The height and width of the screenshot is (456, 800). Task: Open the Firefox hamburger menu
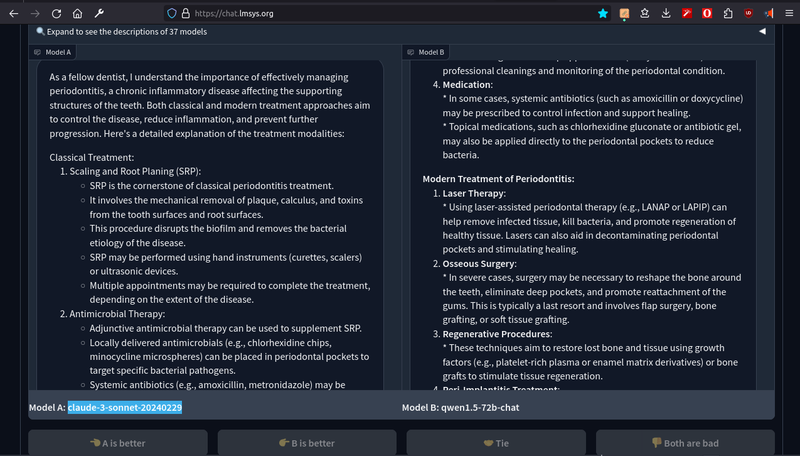click(x=787, y=14)
